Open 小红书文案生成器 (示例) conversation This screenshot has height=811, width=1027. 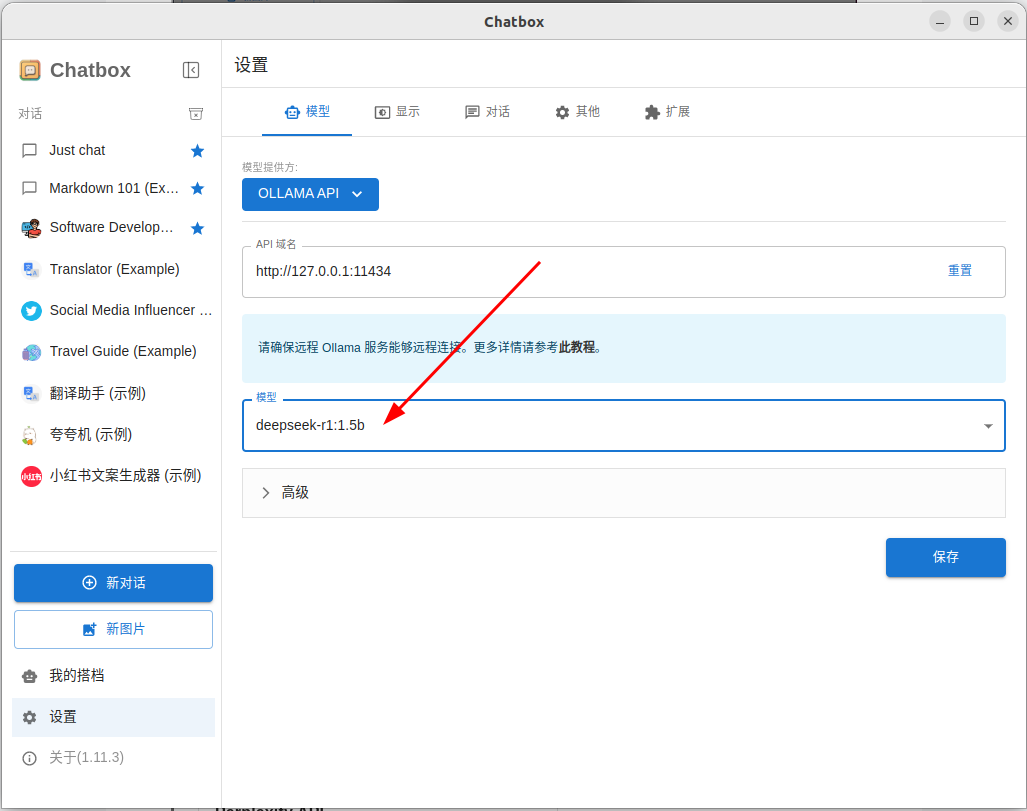tap(113, 476)
